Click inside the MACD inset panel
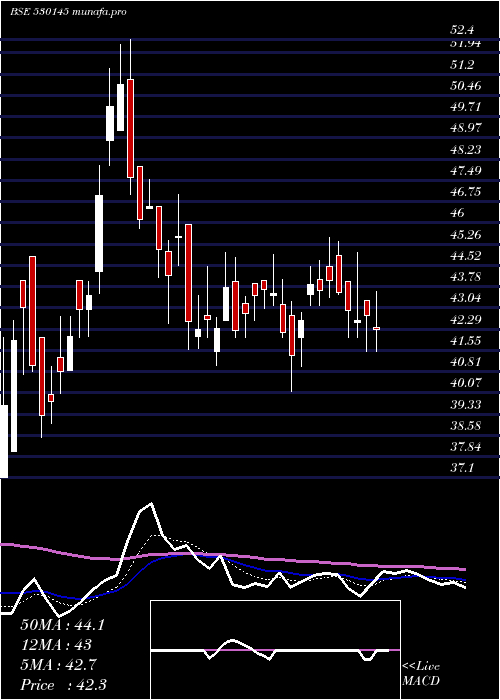Screen dimensions: 500x700 click(275, 650)
